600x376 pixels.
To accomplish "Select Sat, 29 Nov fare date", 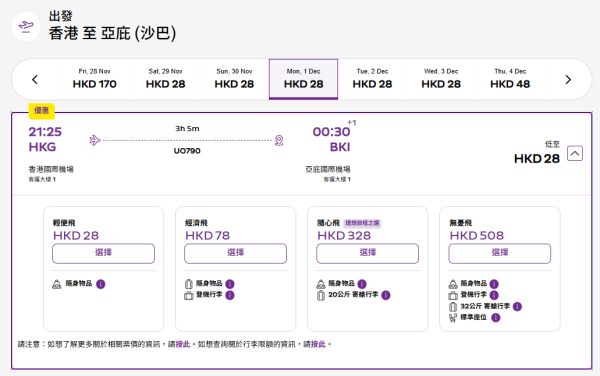I will click(x=165, y=79).
